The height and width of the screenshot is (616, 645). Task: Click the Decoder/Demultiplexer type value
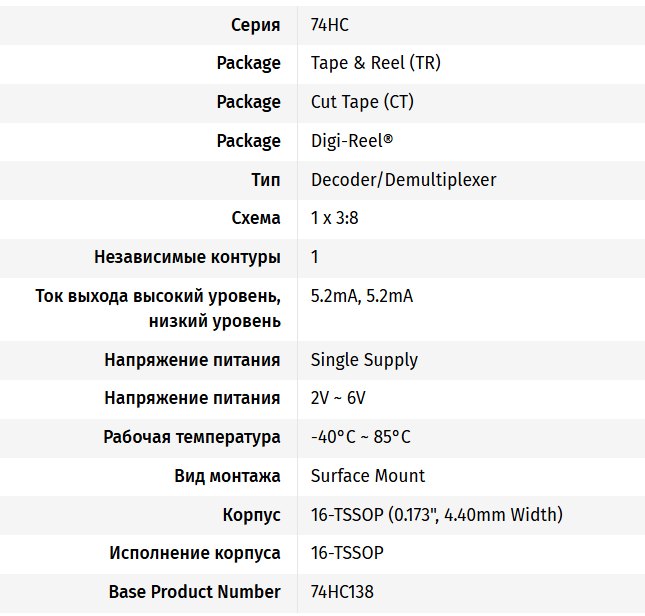[x=403, y=180]
